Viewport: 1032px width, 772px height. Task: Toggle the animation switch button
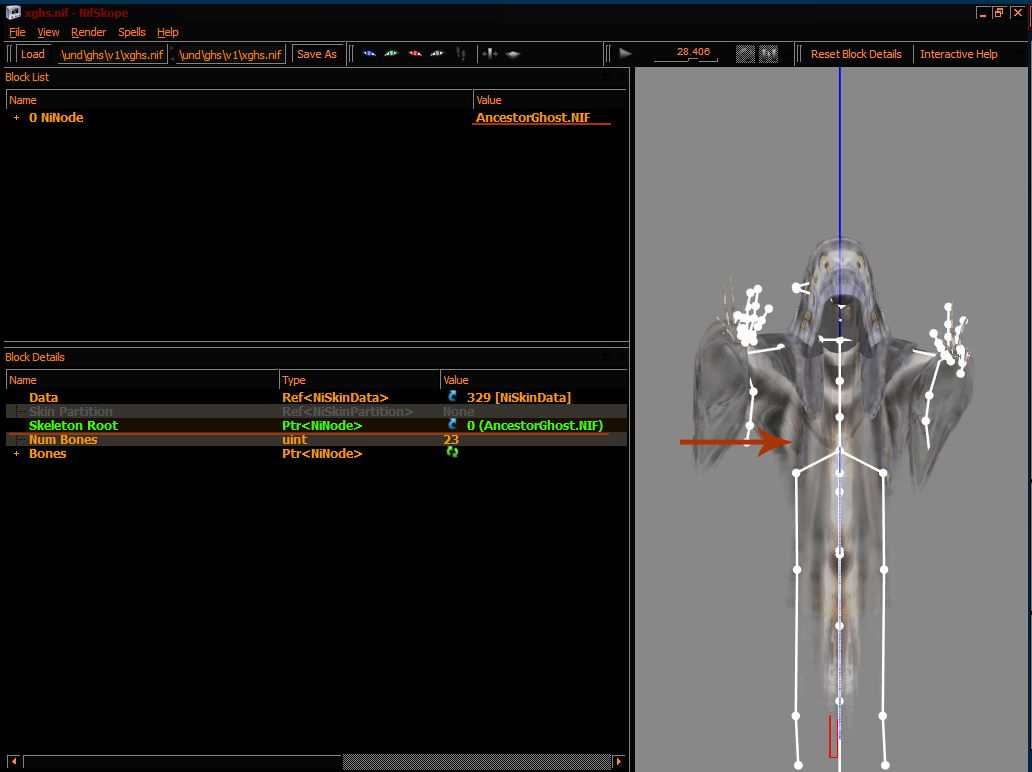pos(768,54)
